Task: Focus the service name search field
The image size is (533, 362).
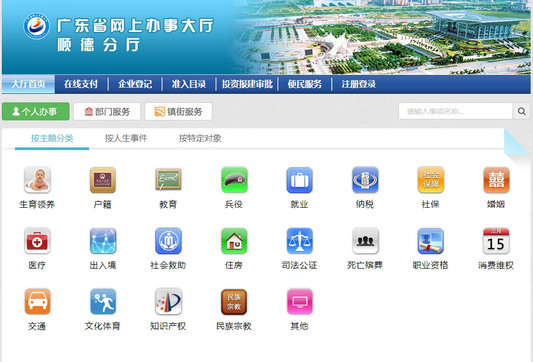Action: pos(455,111)
